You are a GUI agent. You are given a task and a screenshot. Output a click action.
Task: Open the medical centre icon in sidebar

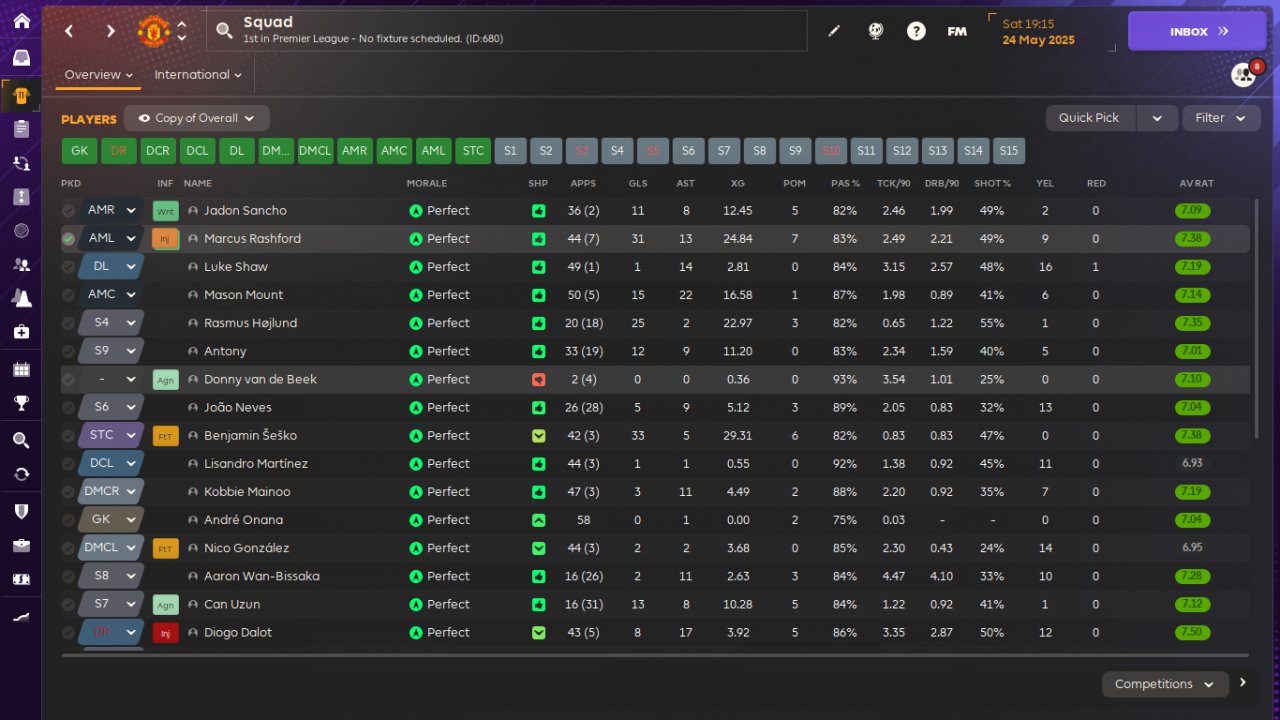pyautogui.click(x=21, y=331)
